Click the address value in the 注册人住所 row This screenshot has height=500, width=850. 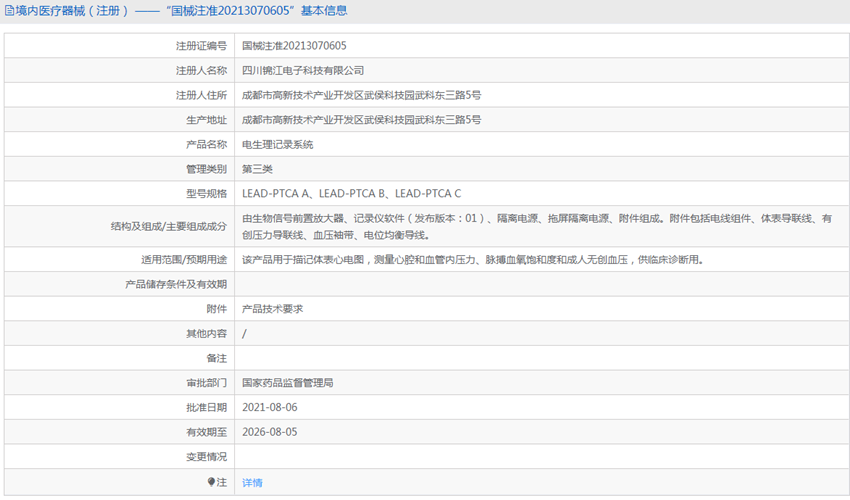[362, 95]
